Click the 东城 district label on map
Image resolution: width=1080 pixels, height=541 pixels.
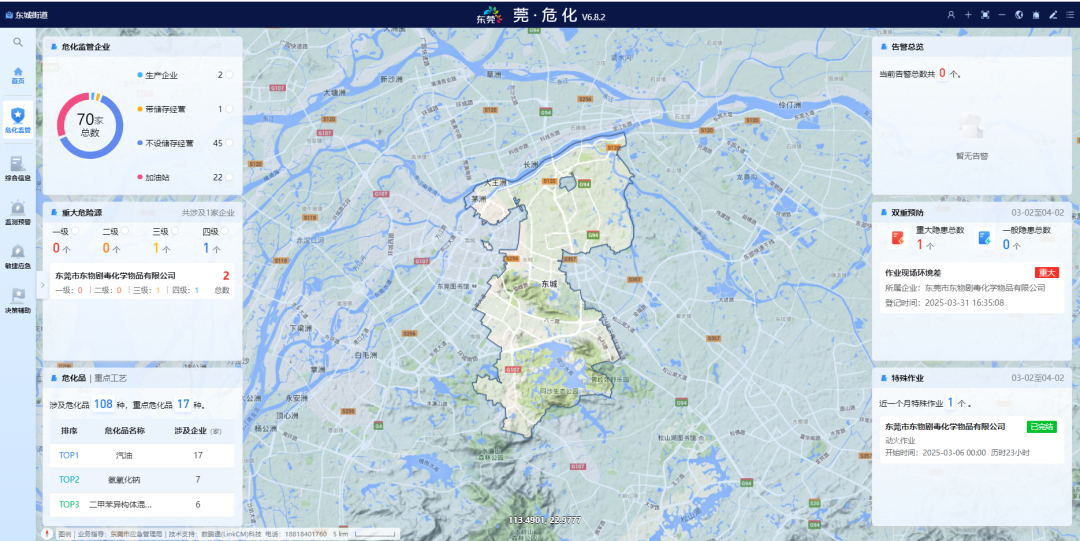(x=549, y=283)
